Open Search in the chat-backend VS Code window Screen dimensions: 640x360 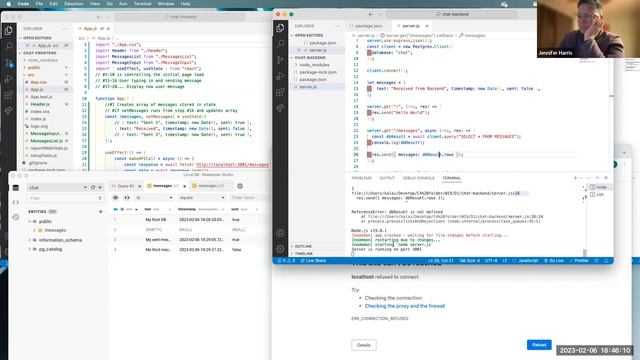tap(280, 43)
